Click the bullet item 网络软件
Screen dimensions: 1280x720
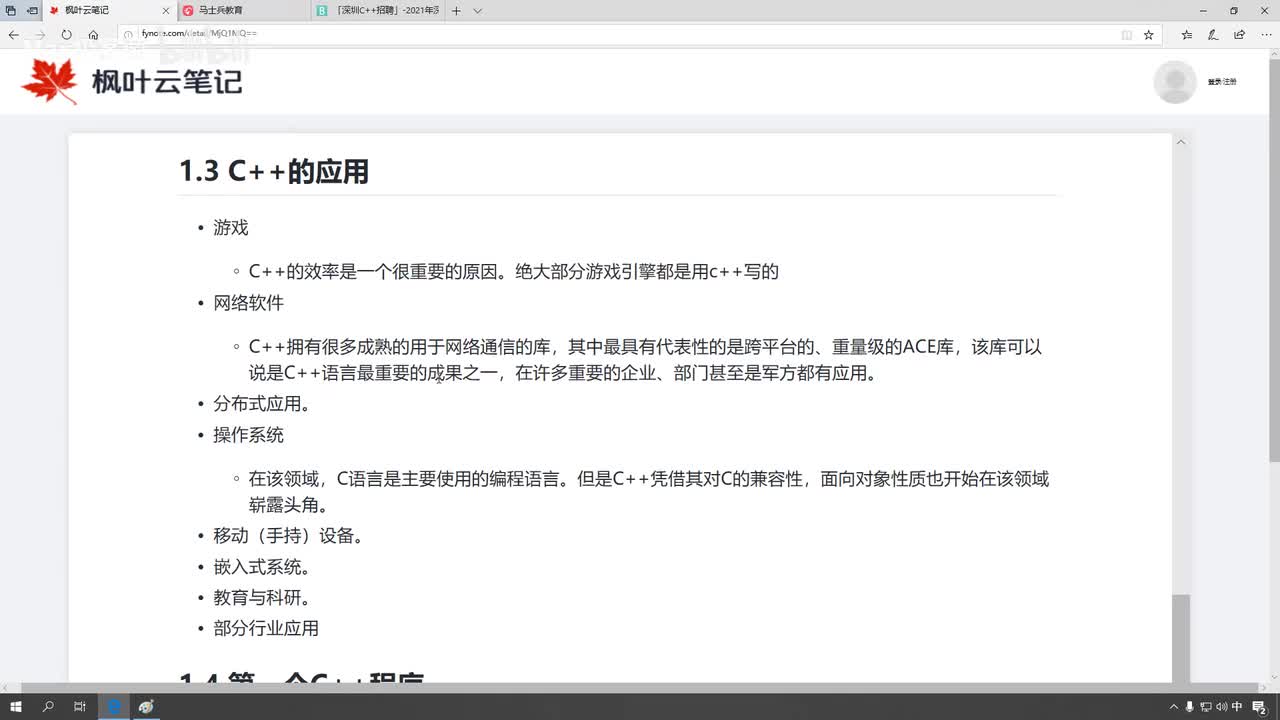(248, 302)
